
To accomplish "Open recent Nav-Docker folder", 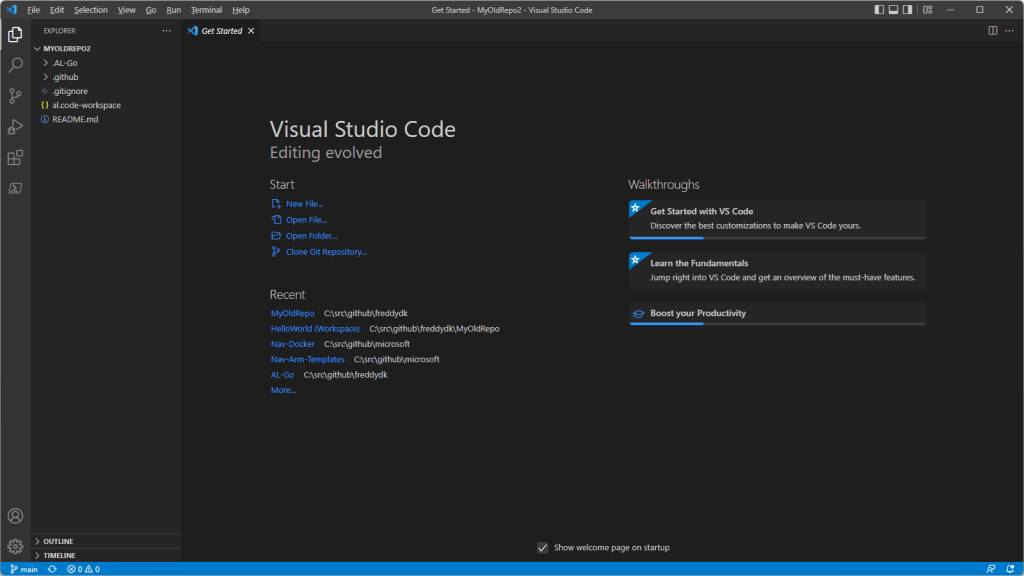I will [293, 344].
